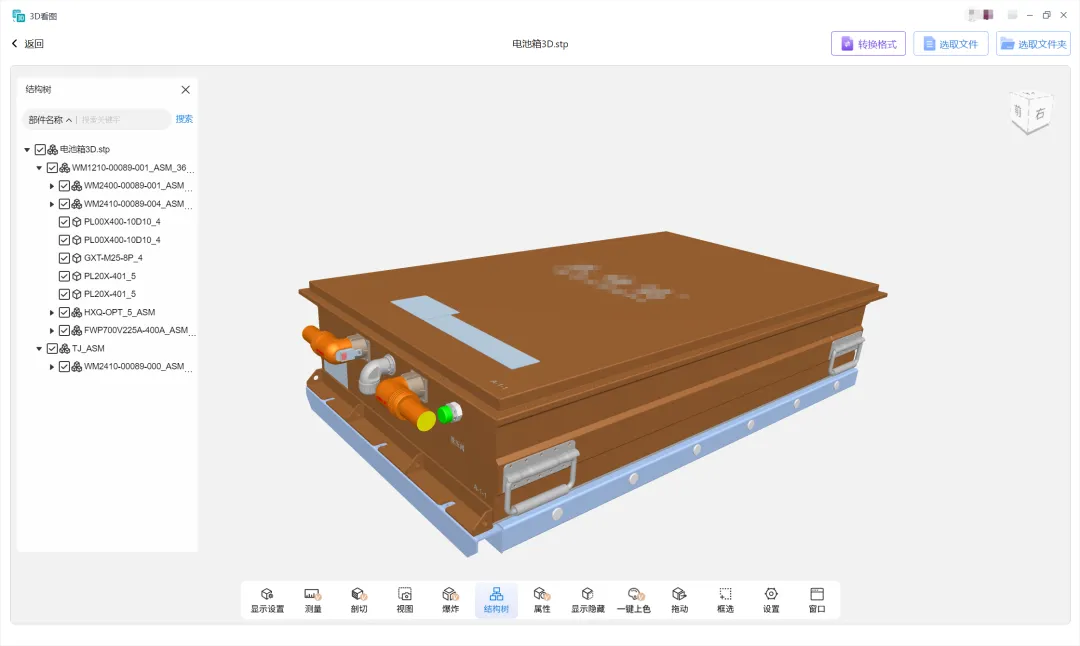Open the 窗口 window tool
Image resolution: width=1080 pixels, height=646 pixels.
point(817,600)
